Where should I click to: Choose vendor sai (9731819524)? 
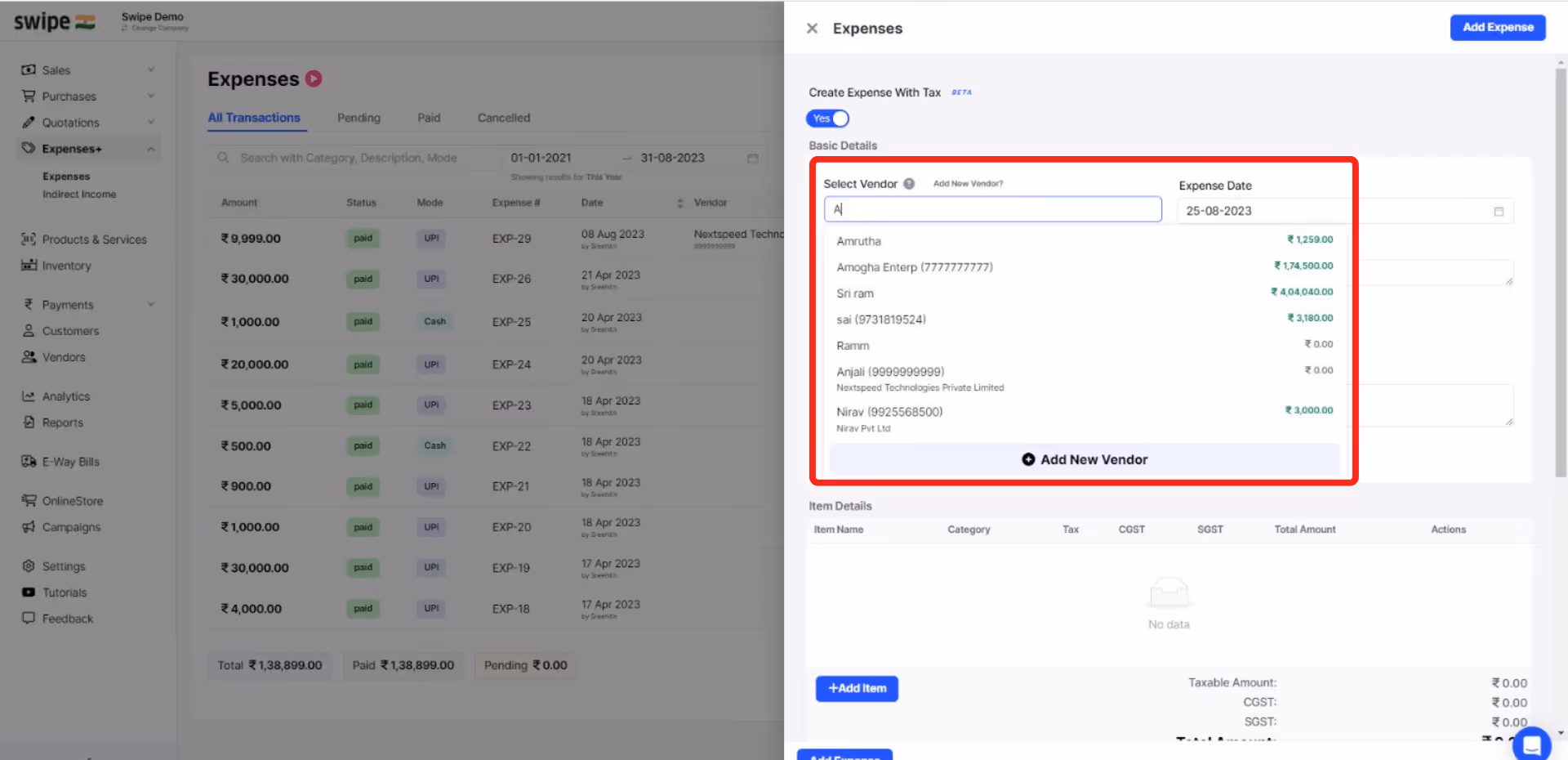coord(1084,320)
